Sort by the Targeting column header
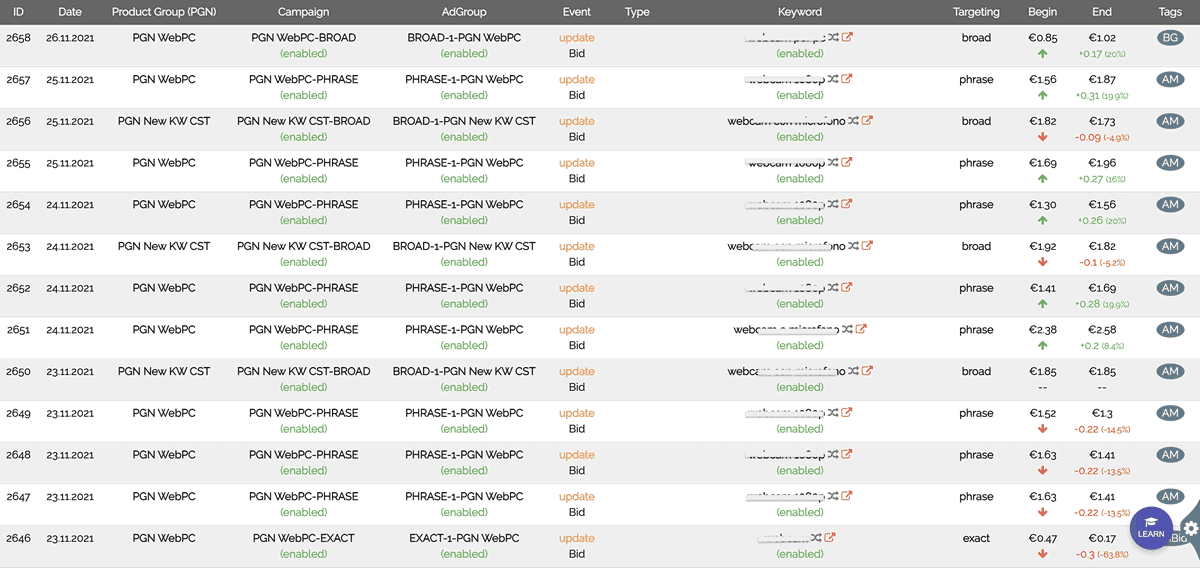 click(x=976, y=12)
